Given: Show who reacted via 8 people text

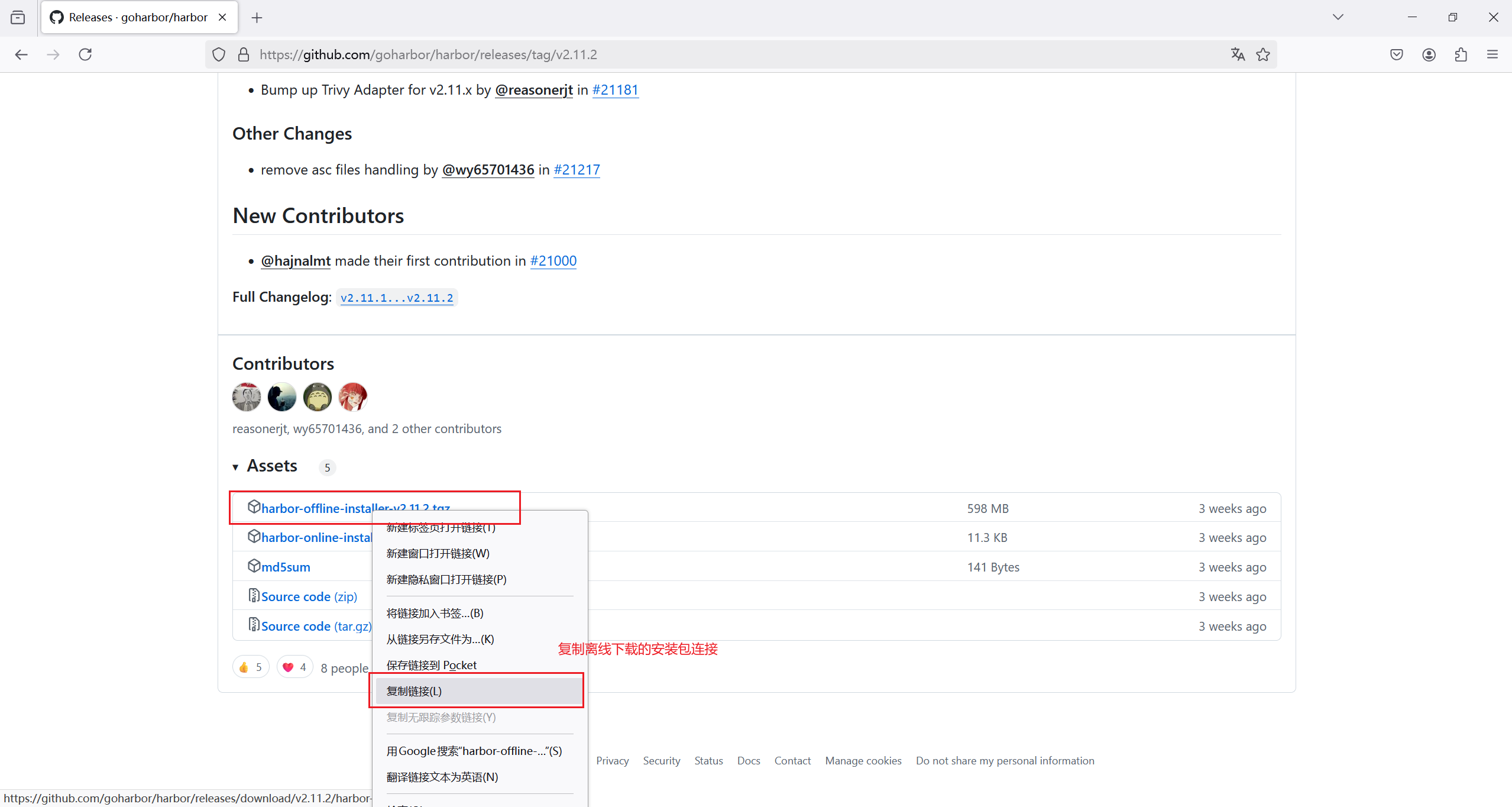Looking at the screenshot, I should click(x=345, y=668).
